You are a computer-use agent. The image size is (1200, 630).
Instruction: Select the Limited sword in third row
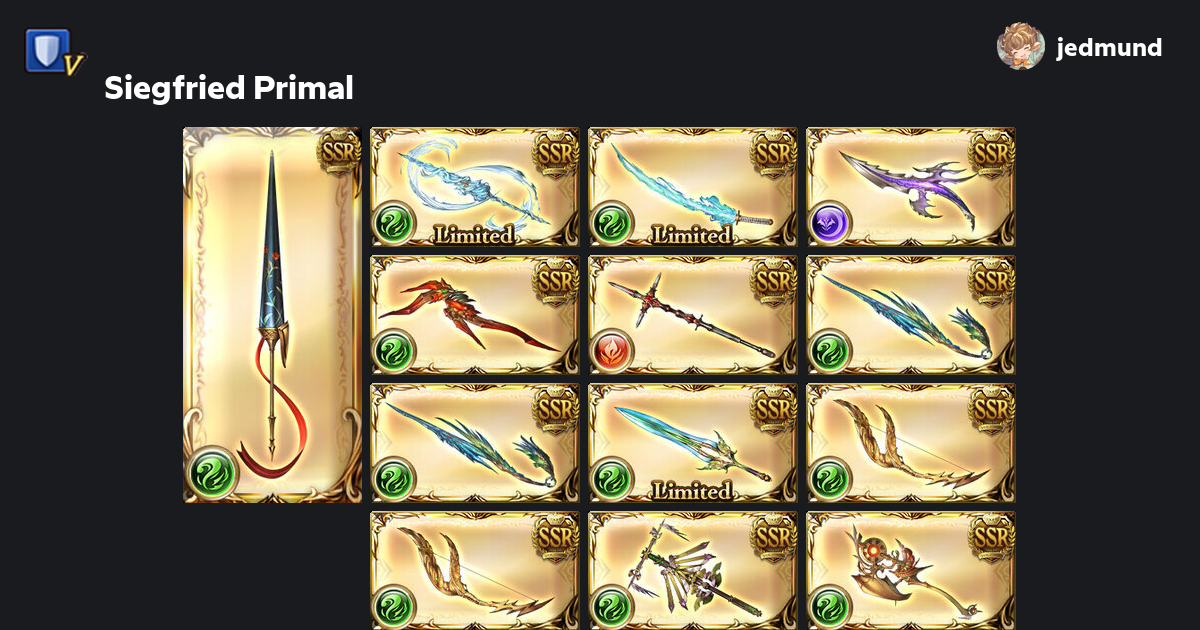[693, 443]
